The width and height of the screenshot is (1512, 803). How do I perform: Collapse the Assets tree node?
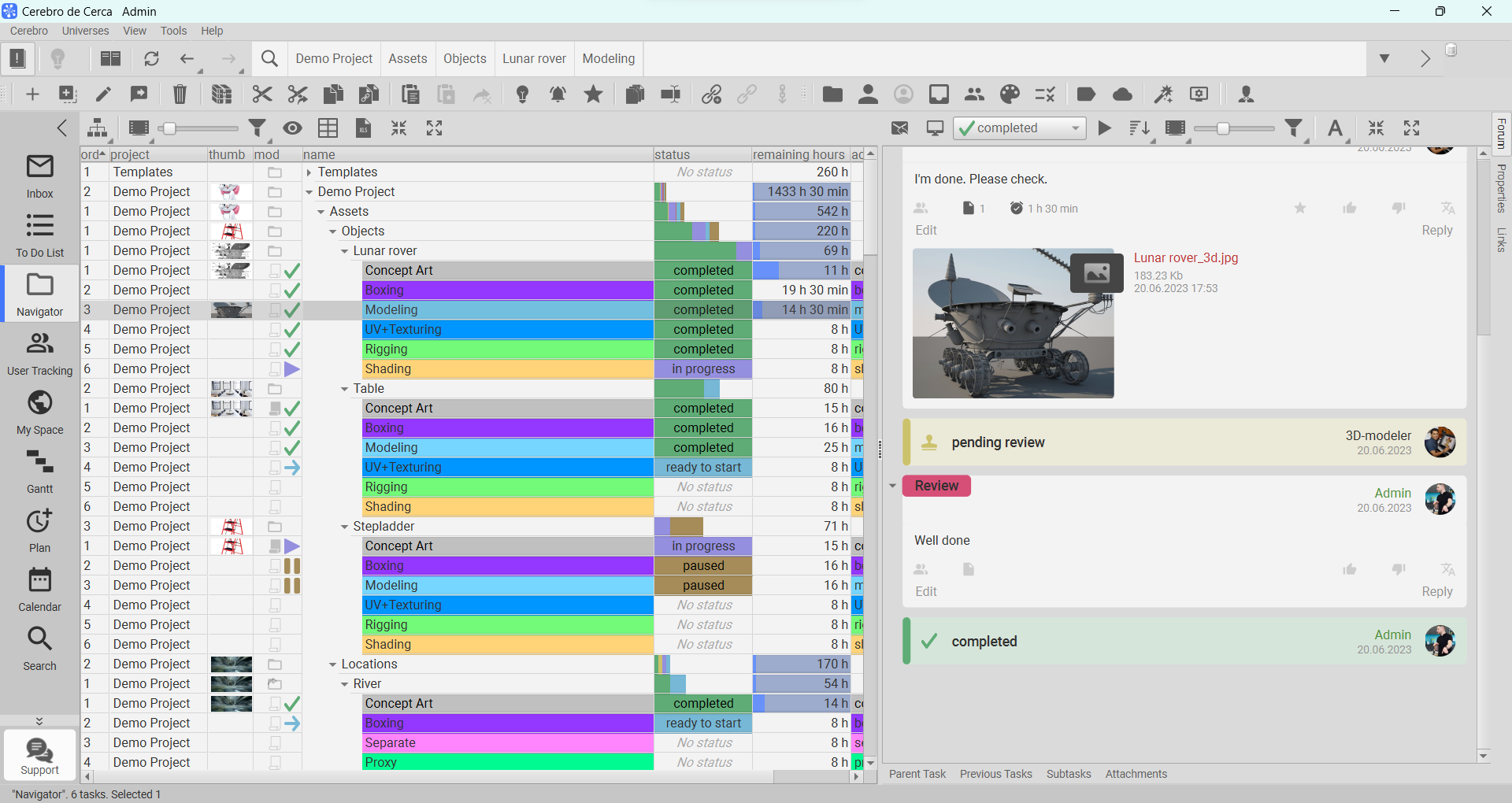(321, 212)
